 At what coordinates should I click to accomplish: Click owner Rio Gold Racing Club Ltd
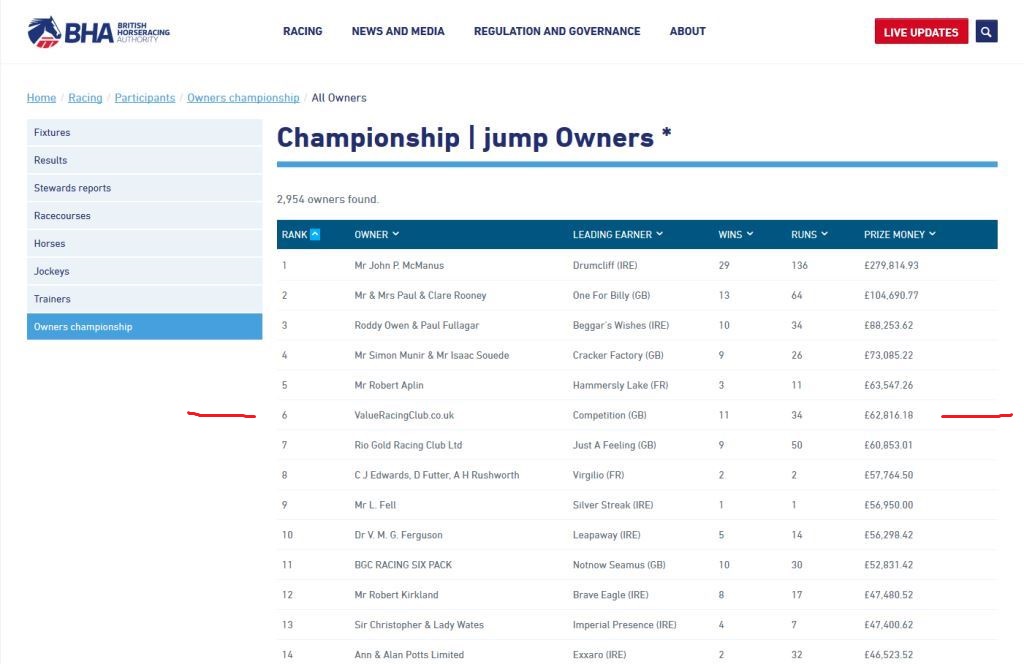[x=408, y=445]
